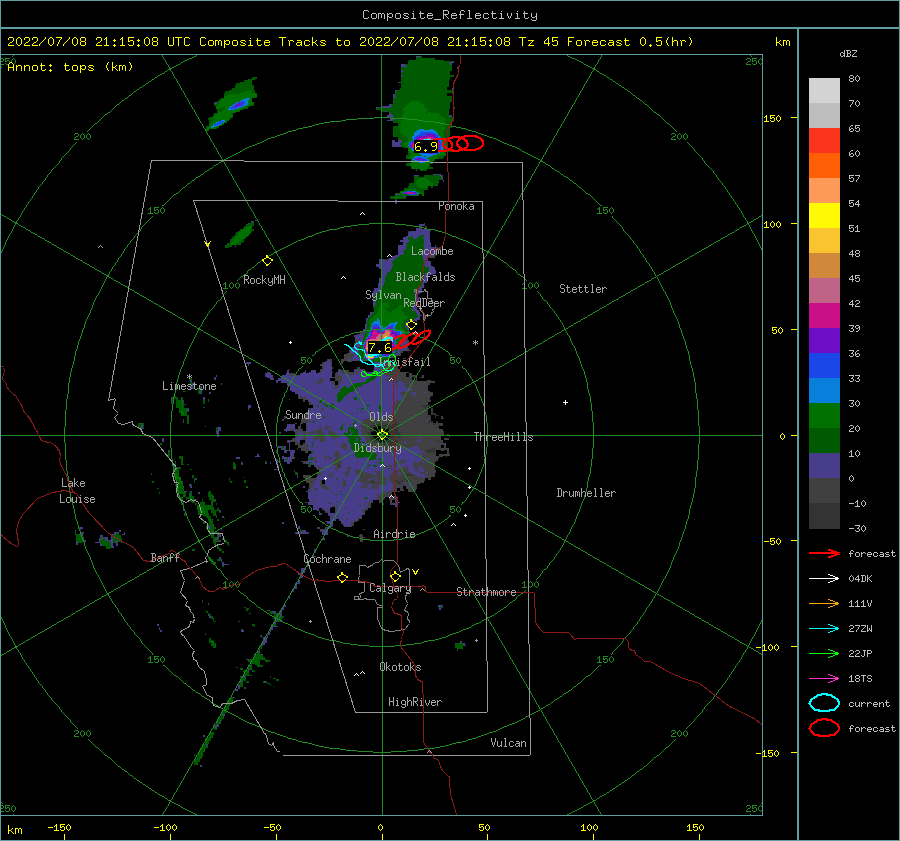
Task: Click the Ponoka city label
Action: (x=456, y=206)
